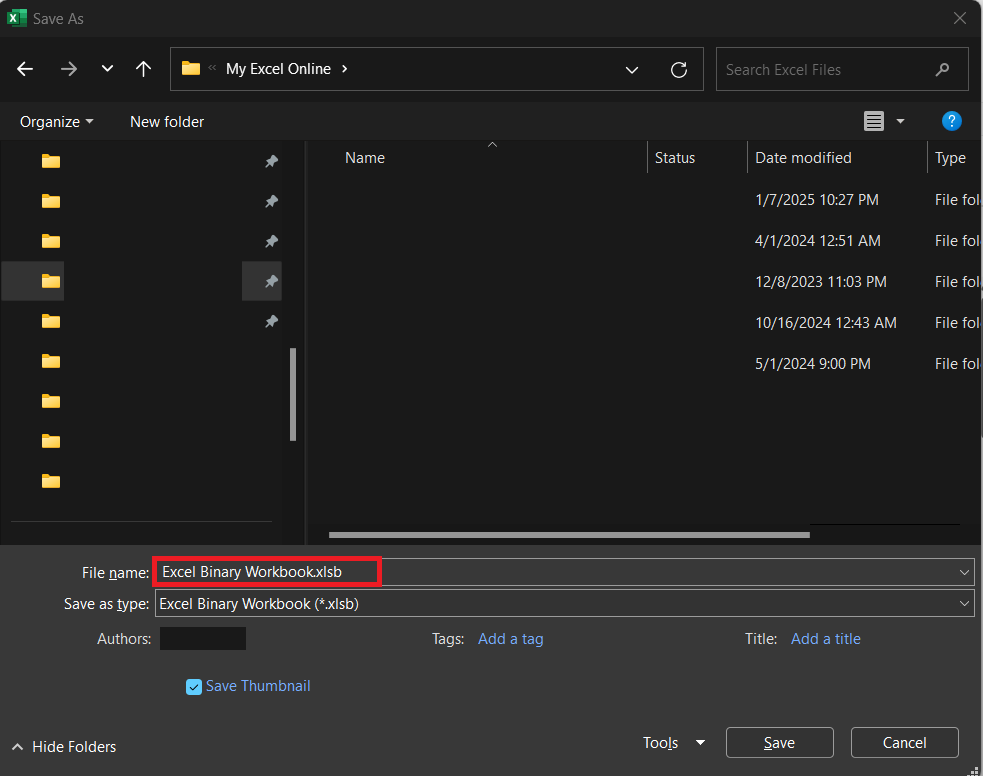
Task: Click the horizontal scrollbar of file list
Action: coord(569,535)
